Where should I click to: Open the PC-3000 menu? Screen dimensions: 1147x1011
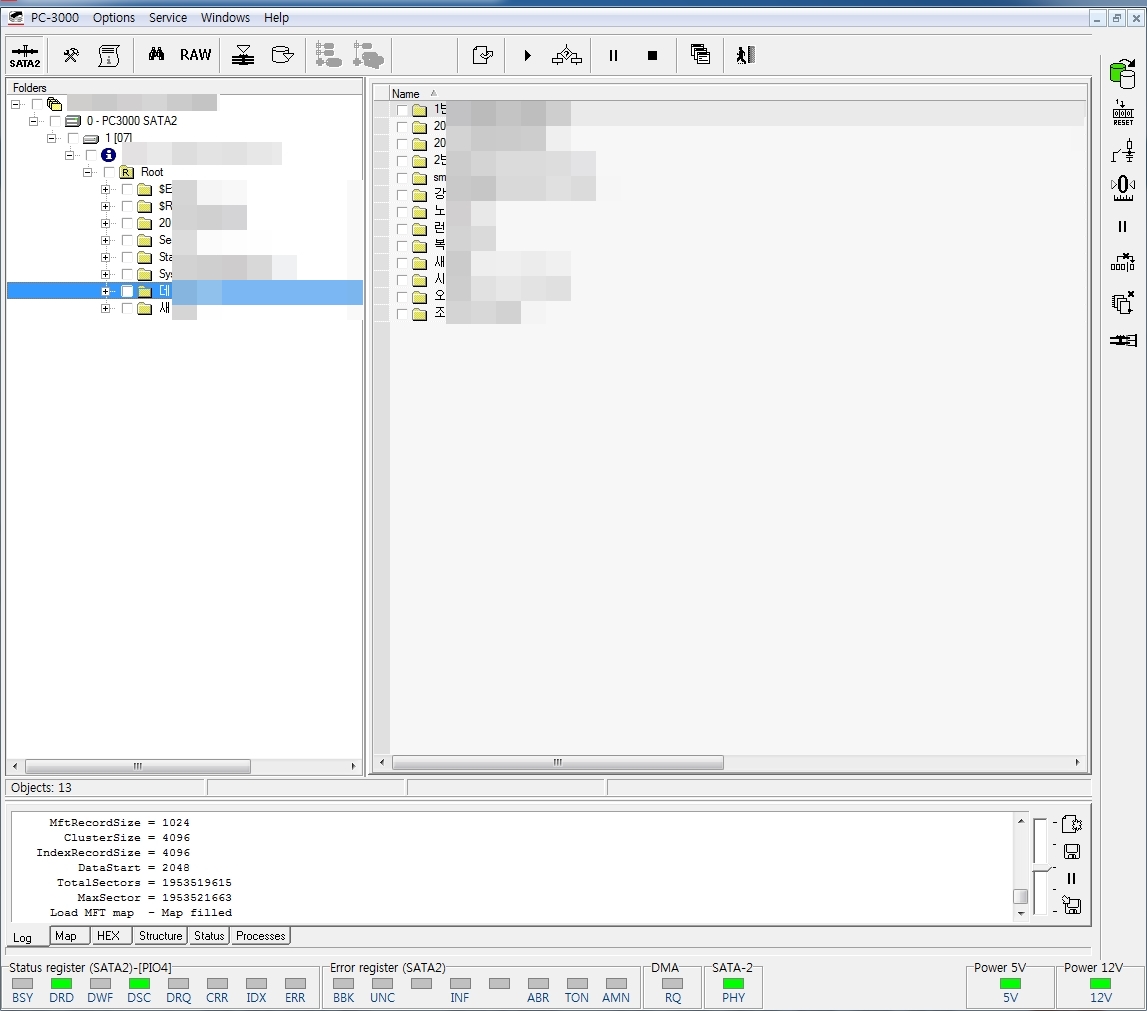tap(55, 18)
